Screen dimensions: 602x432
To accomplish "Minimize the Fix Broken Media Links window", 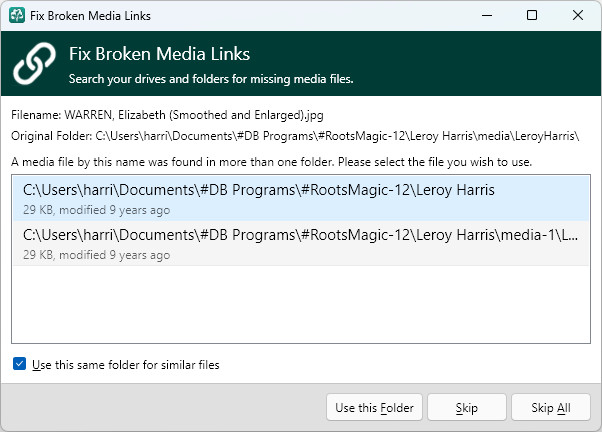I will pos(487,15).
